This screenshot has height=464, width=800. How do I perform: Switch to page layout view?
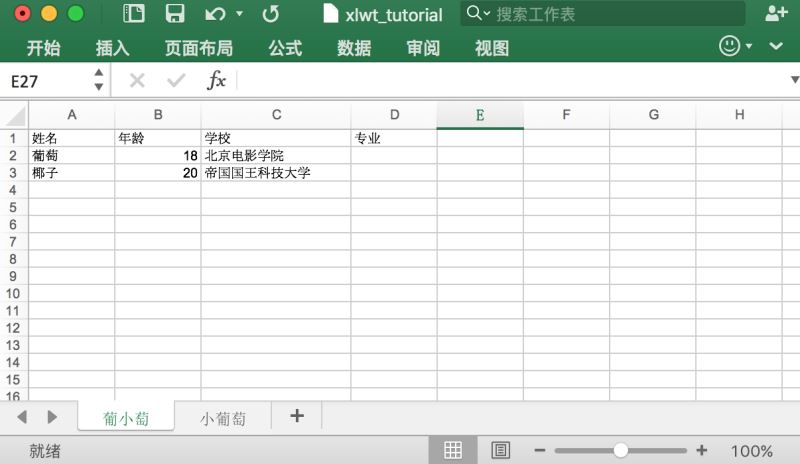coord(501,450)
